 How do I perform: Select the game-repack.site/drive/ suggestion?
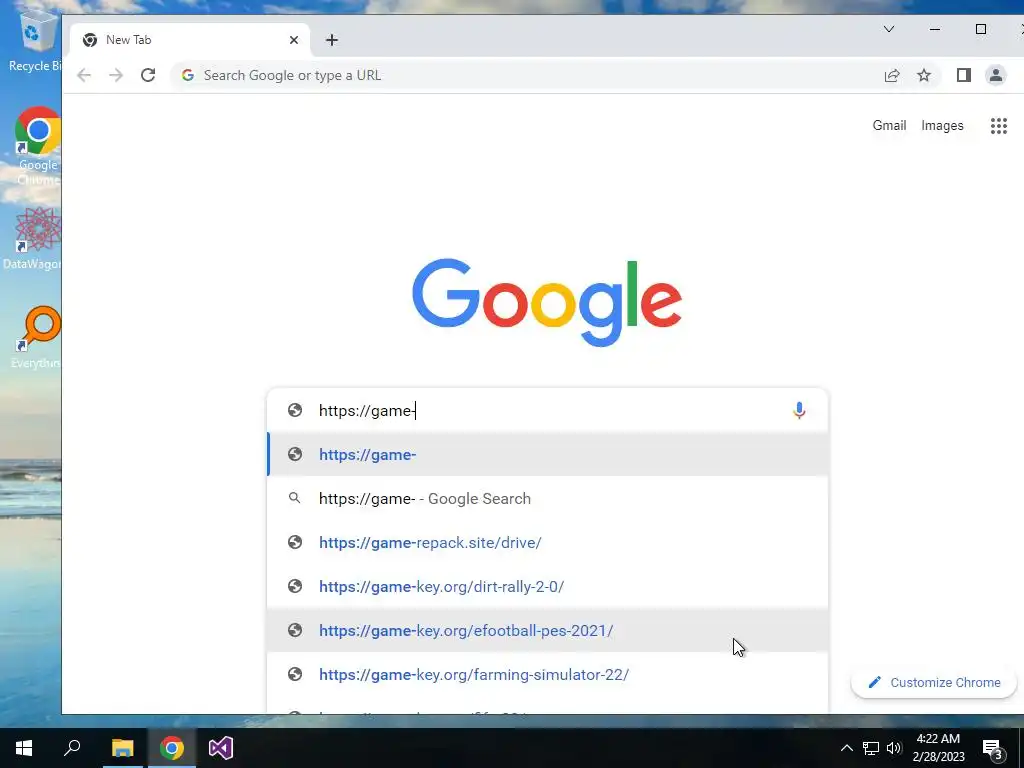(x=547, y=543)
